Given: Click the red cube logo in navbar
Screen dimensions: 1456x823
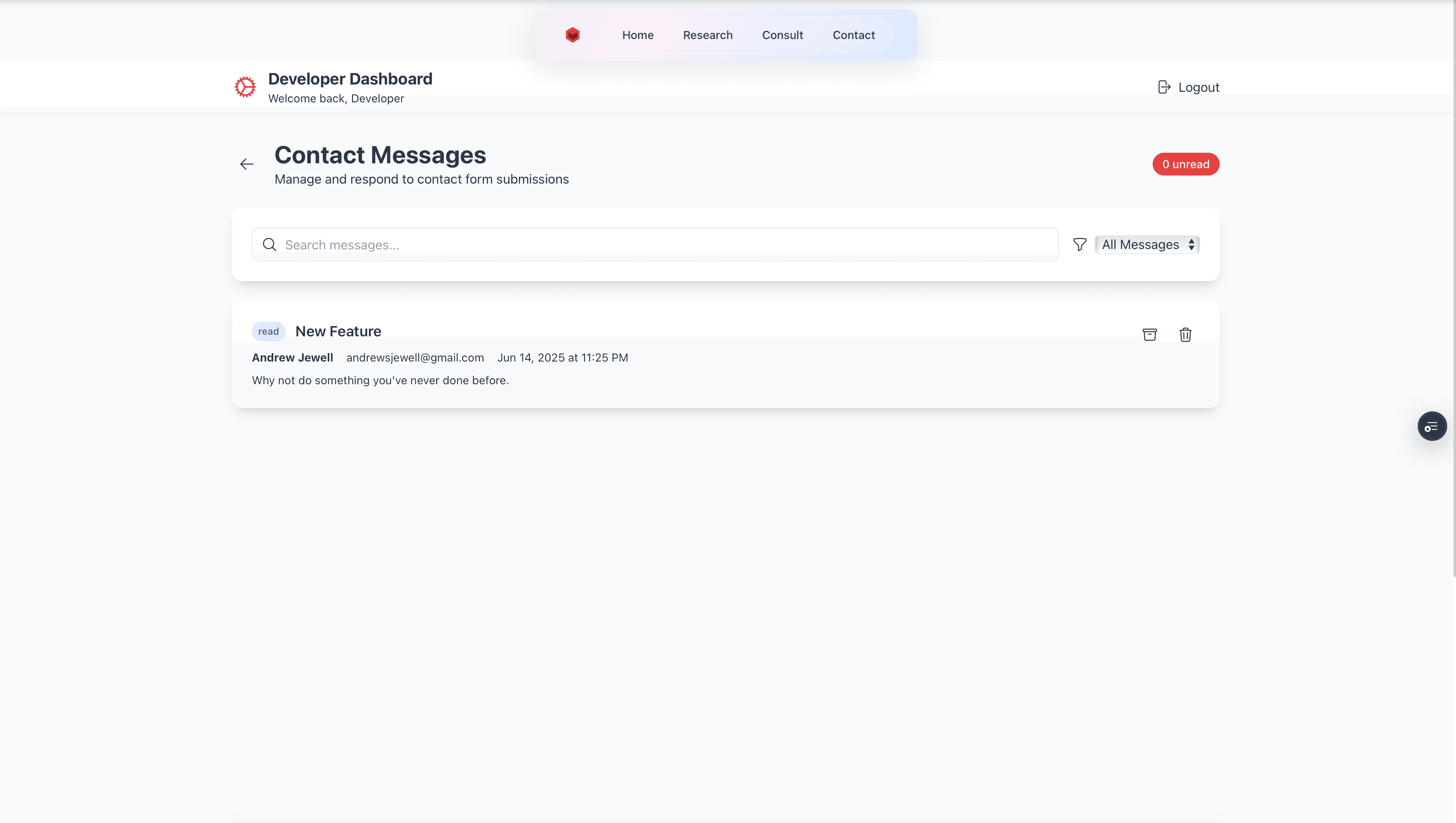Looking at the screenshot, I should 572,35.
